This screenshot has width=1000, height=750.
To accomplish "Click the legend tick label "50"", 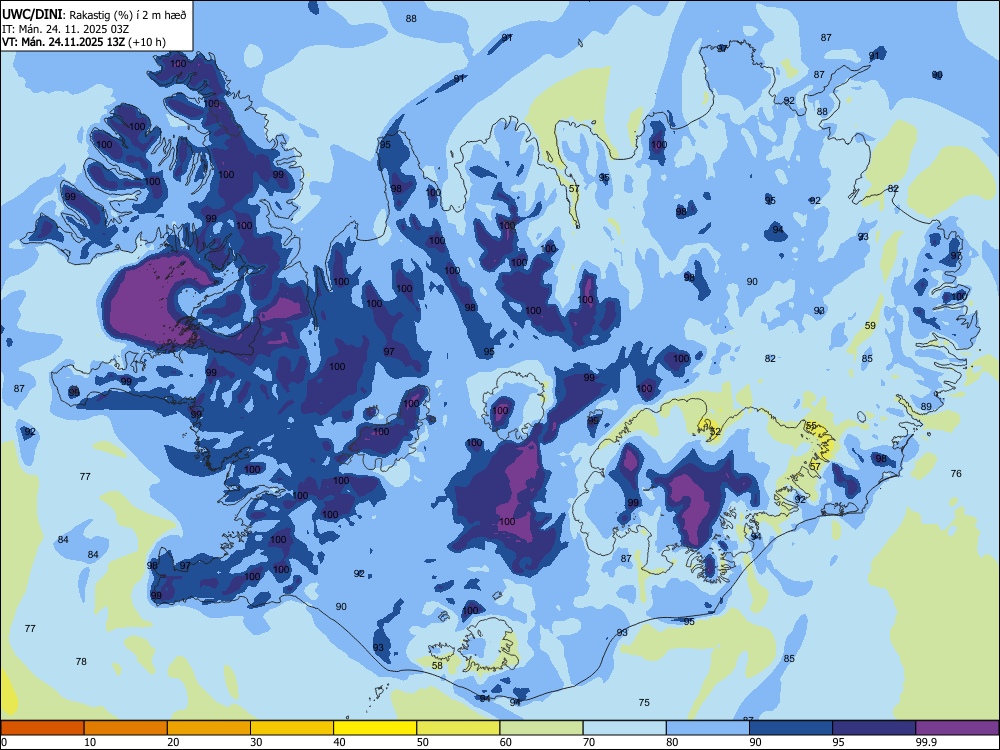I will [x=423, y=742].
